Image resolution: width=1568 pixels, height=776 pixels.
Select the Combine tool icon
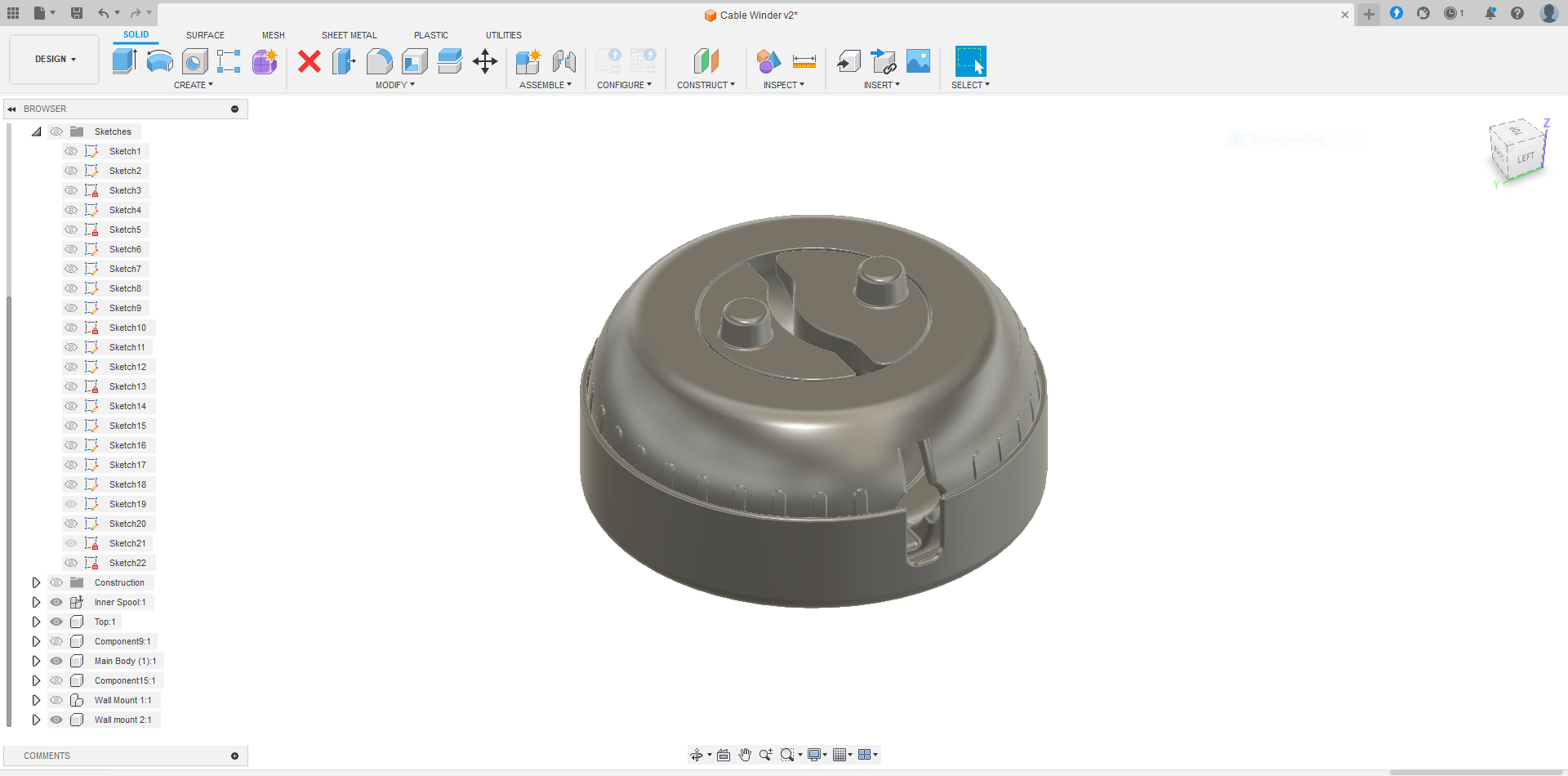[x=449, y=61]
